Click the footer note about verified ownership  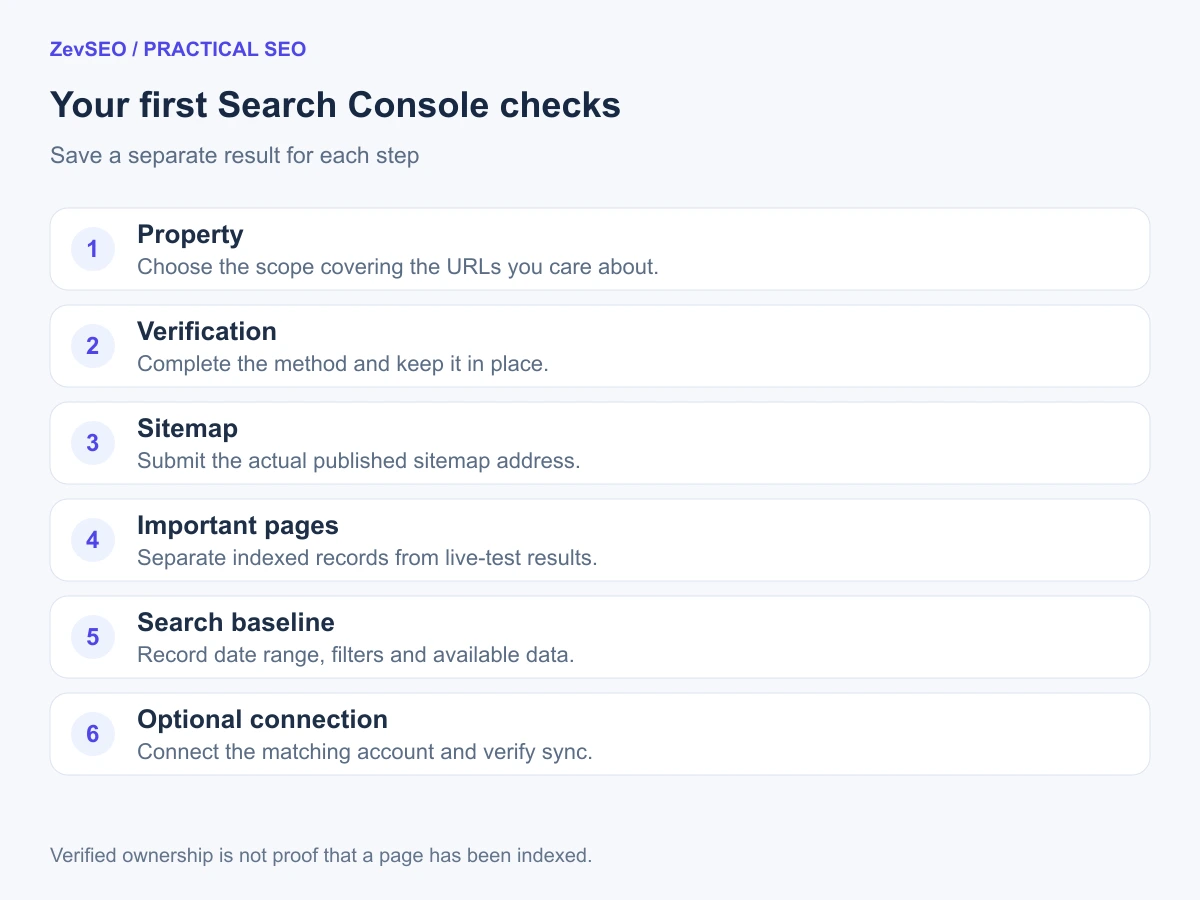click(x=321, y=856)
